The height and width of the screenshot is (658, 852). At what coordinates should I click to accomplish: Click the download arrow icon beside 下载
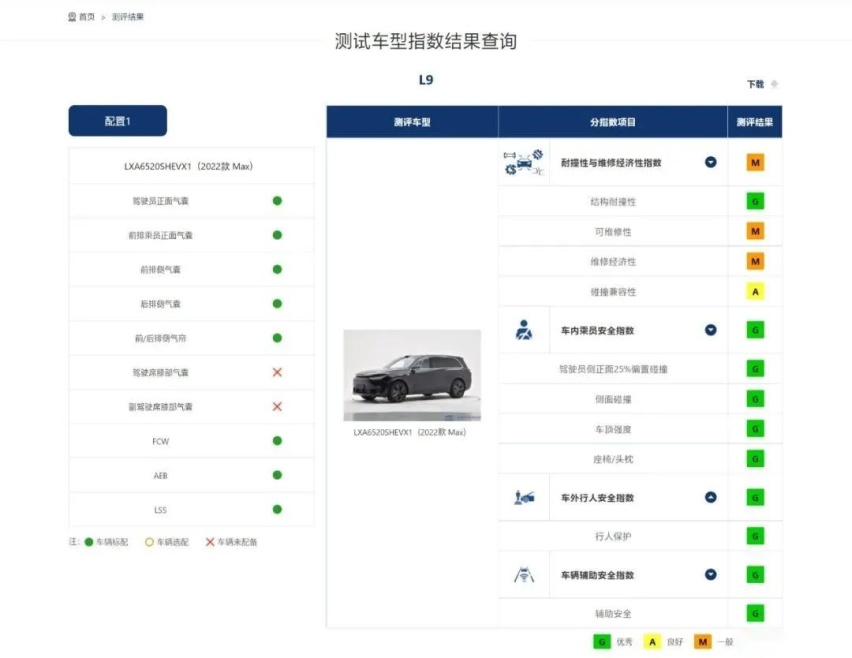point(774,84)
